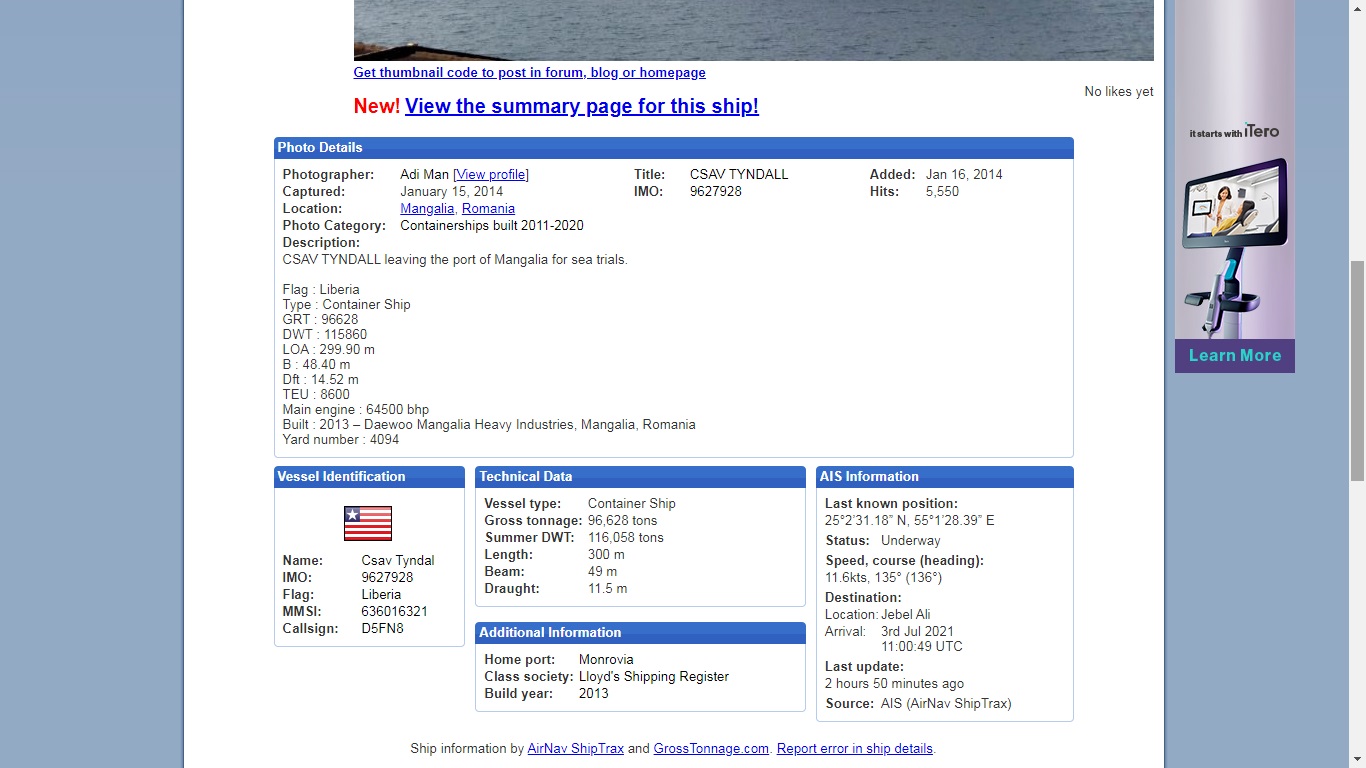Select last known position coordinates
Screen dimensions: 1366x768
(910, 521)
